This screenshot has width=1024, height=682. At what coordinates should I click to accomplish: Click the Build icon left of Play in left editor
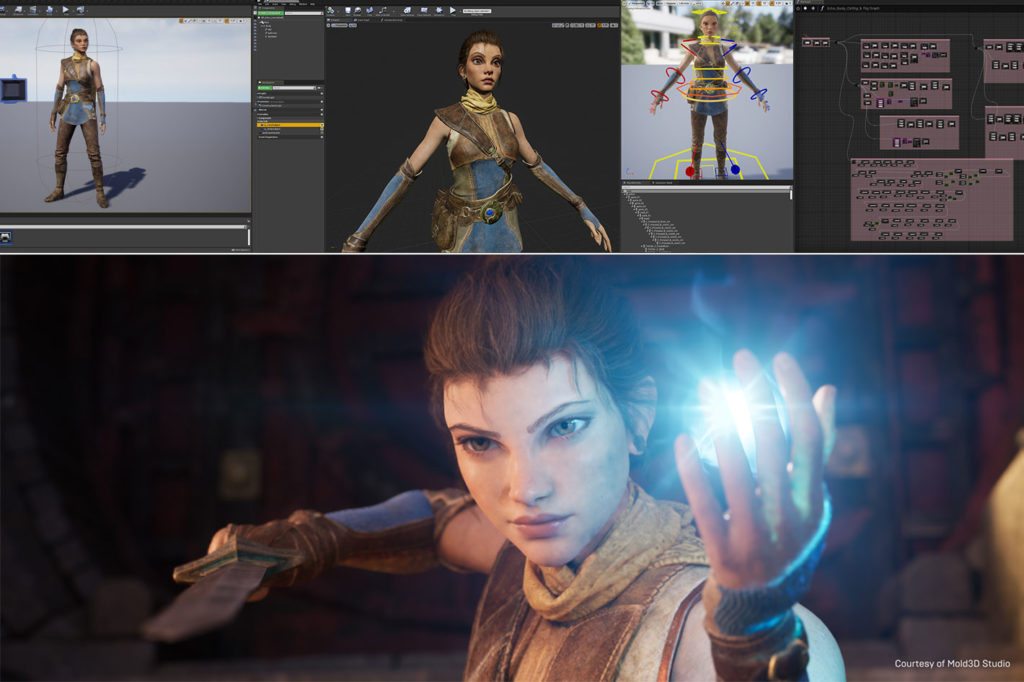[x=49, y=10]
